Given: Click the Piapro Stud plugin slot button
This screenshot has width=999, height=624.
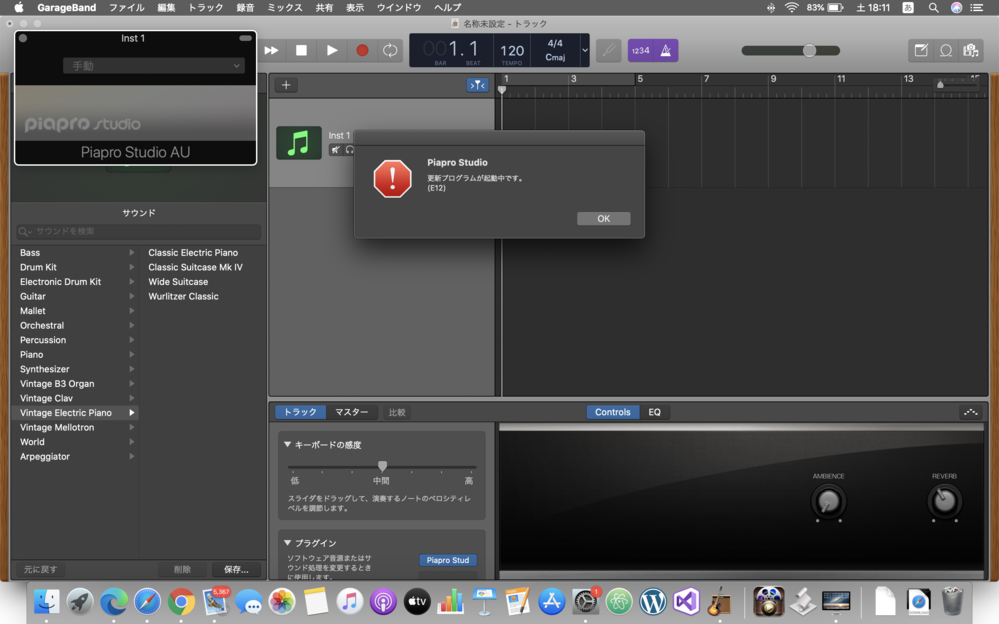Looking at the screenshot, I should (x=448, y=560).
